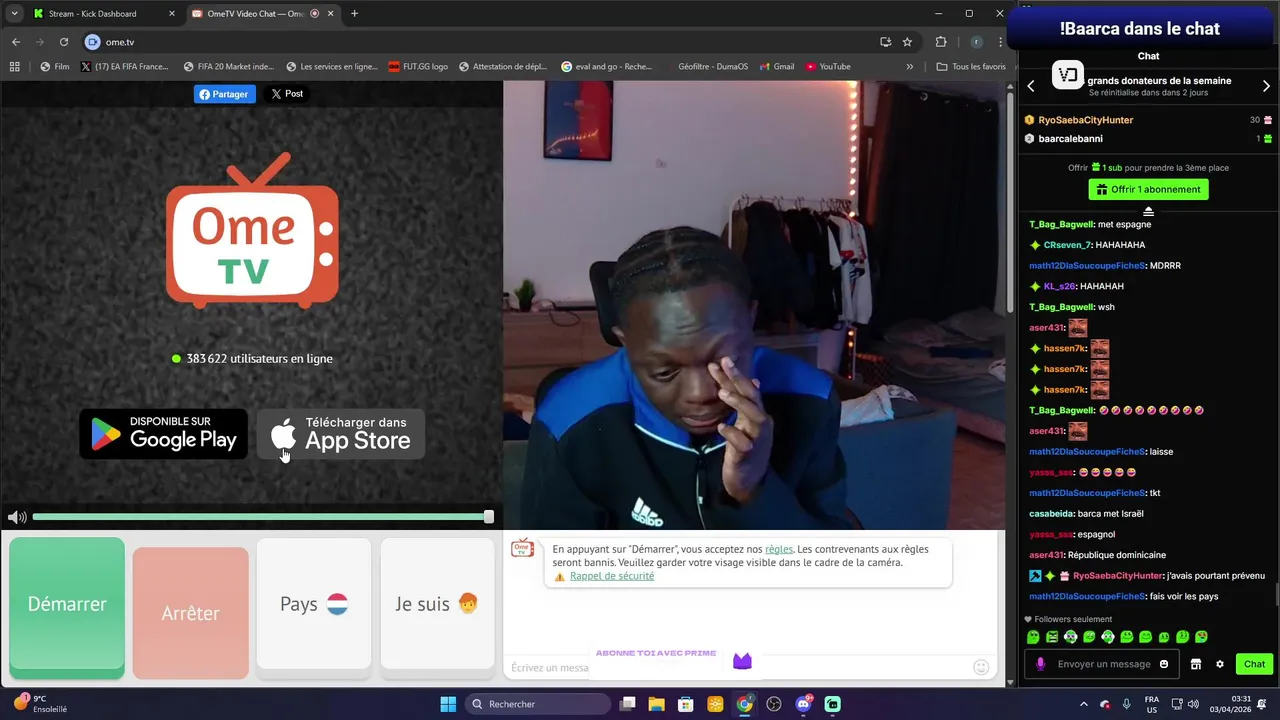Bookmark this page with star icon
The width and height of the screenshot is (1280, 720).
click(x=907, y=42)
